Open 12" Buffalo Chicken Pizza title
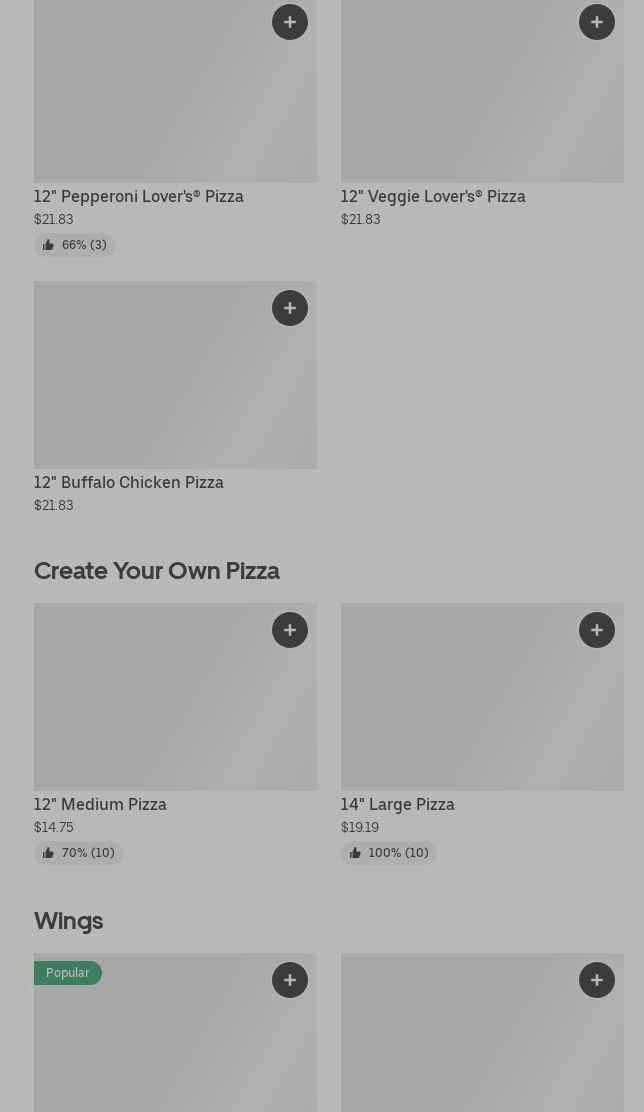 129,483
